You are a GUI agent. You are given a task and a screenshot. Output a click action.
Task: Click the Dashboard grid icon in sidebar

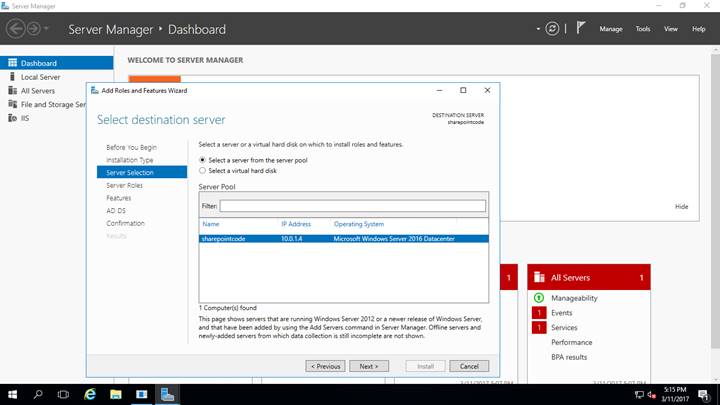click(12, 62)
